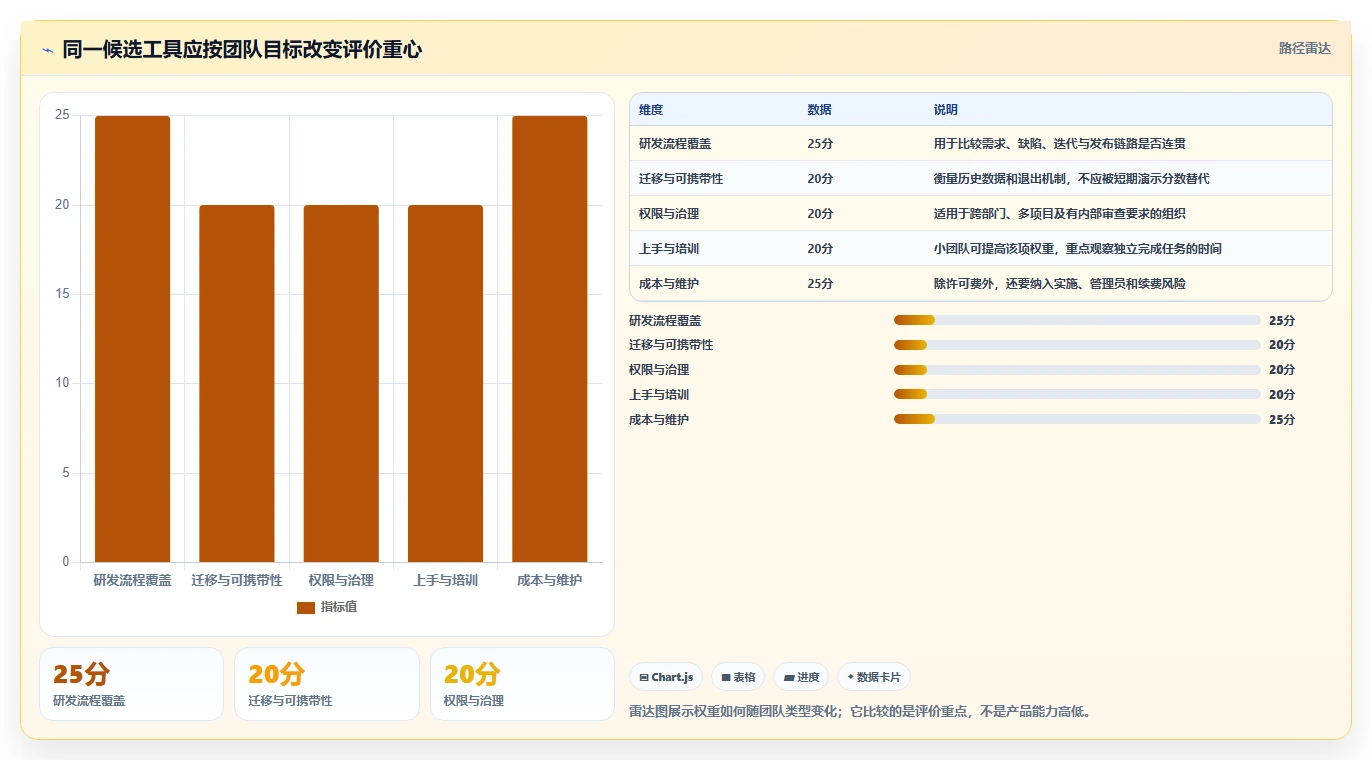Screen dimensions: 1372x760
Task: Click the 研发流程覆盖 label in the progress list
Action: pos(665,321)
